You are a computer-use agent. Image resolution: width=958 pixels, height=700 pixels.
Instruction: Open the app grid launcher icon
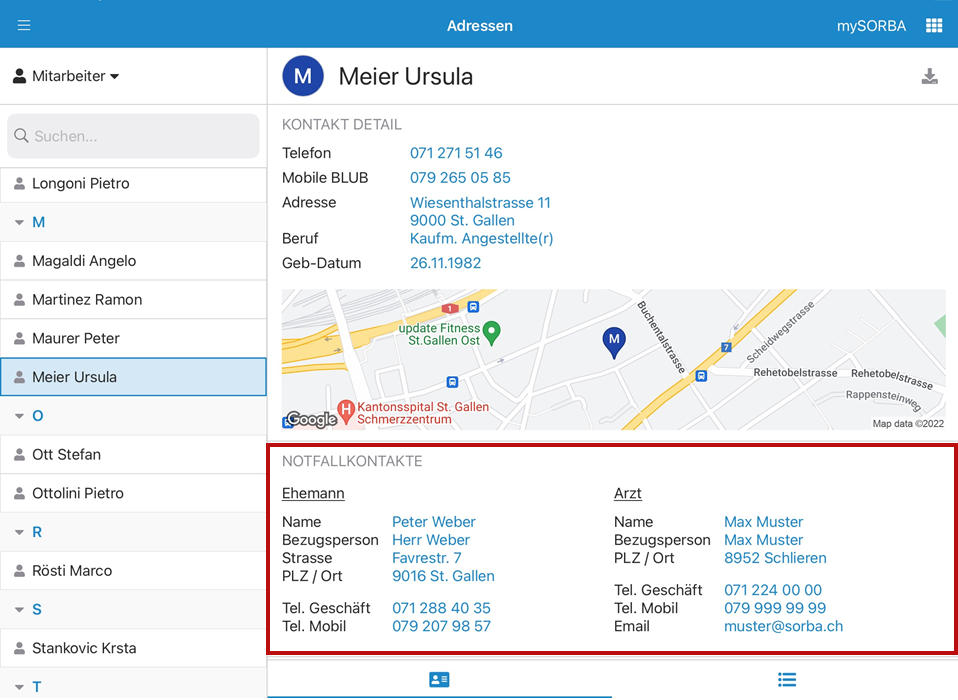pyautogui.click(x=933, y=25)
